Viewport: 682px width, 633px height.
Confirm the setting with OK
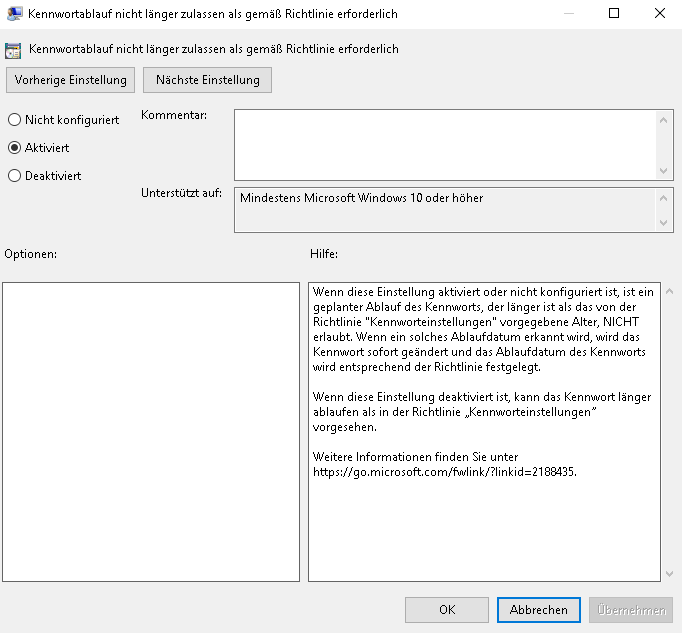[x=447, y=610]
